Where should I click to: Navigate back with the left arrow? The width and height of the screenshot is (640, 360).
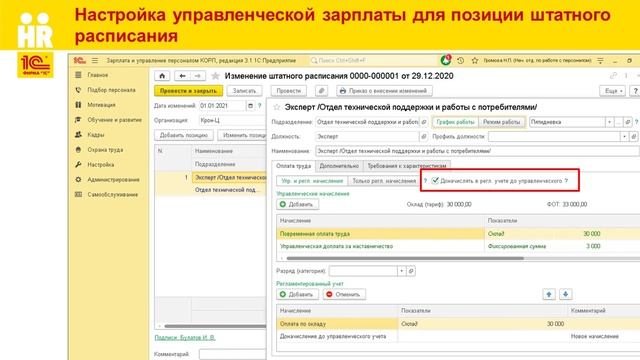click(182, 76)
